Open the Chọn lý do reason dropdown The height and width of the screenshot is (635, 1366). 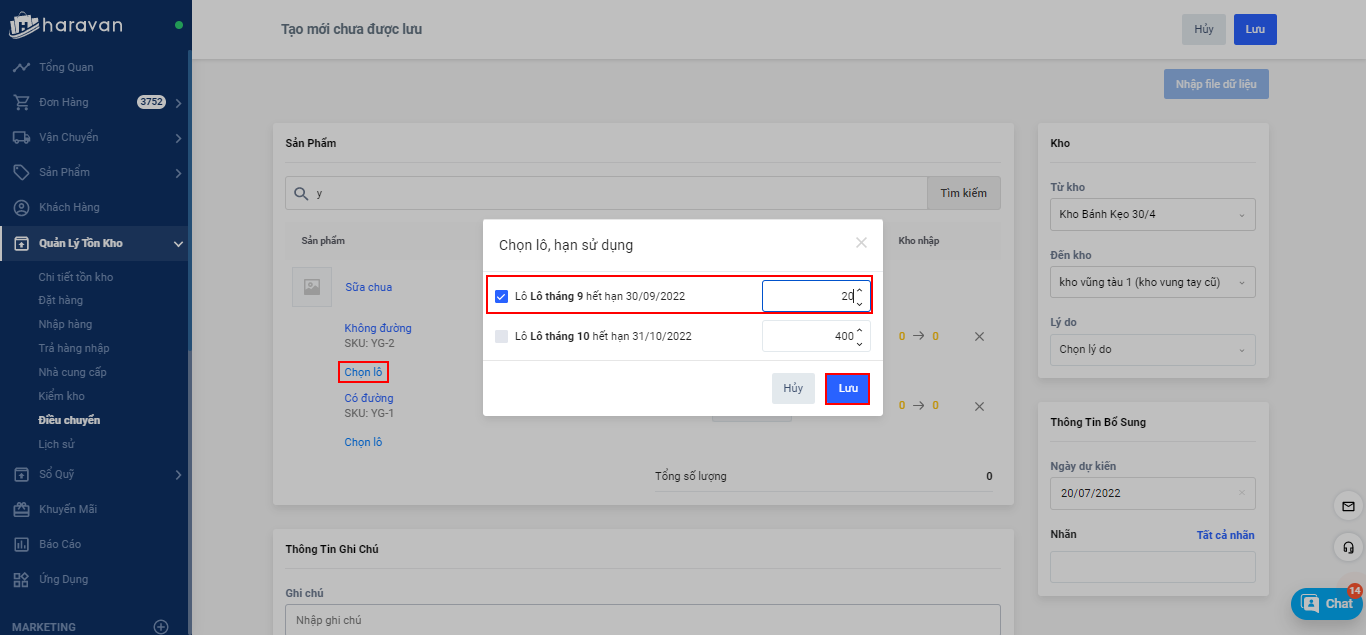point(1152,349)
